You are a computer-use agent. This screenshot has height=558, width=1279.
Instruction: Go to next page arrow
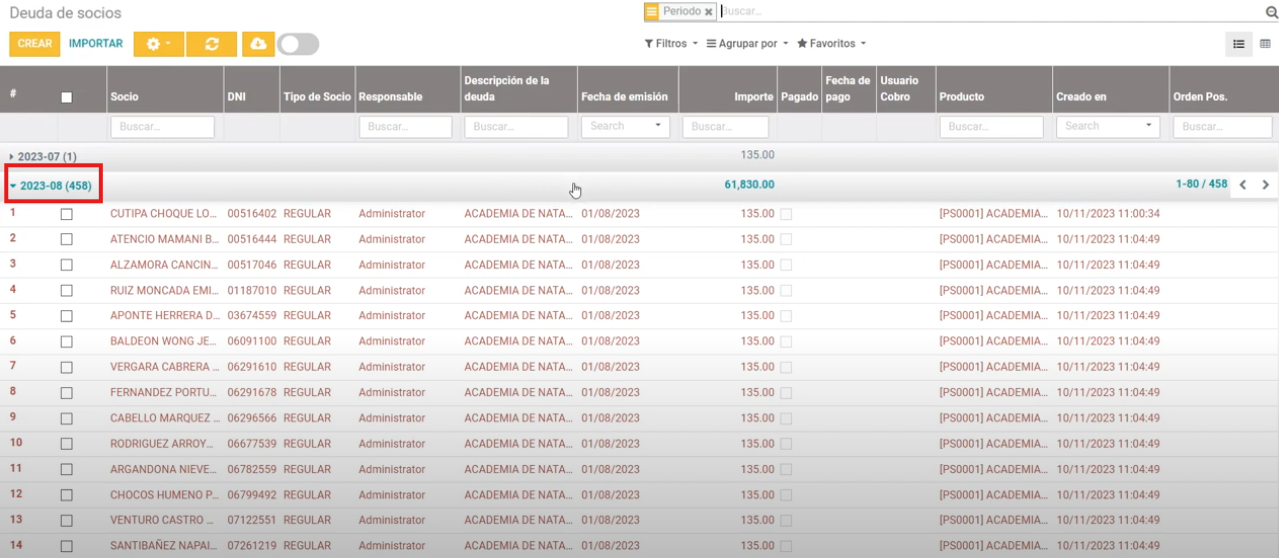point(1265,185)
